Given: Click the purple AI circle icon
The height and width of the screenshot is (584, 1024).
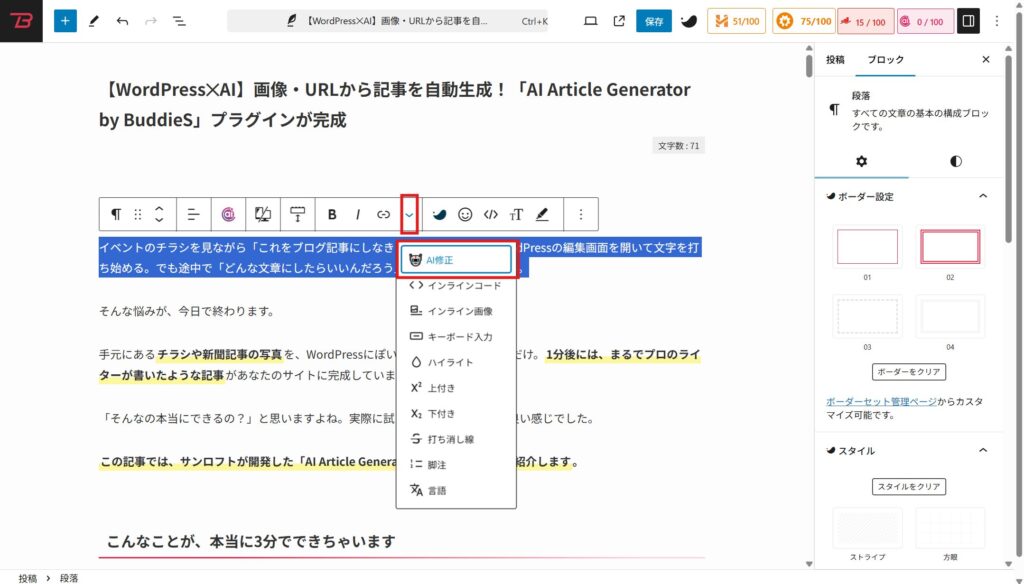Looking at the screenshot, I should click(228, 214).
